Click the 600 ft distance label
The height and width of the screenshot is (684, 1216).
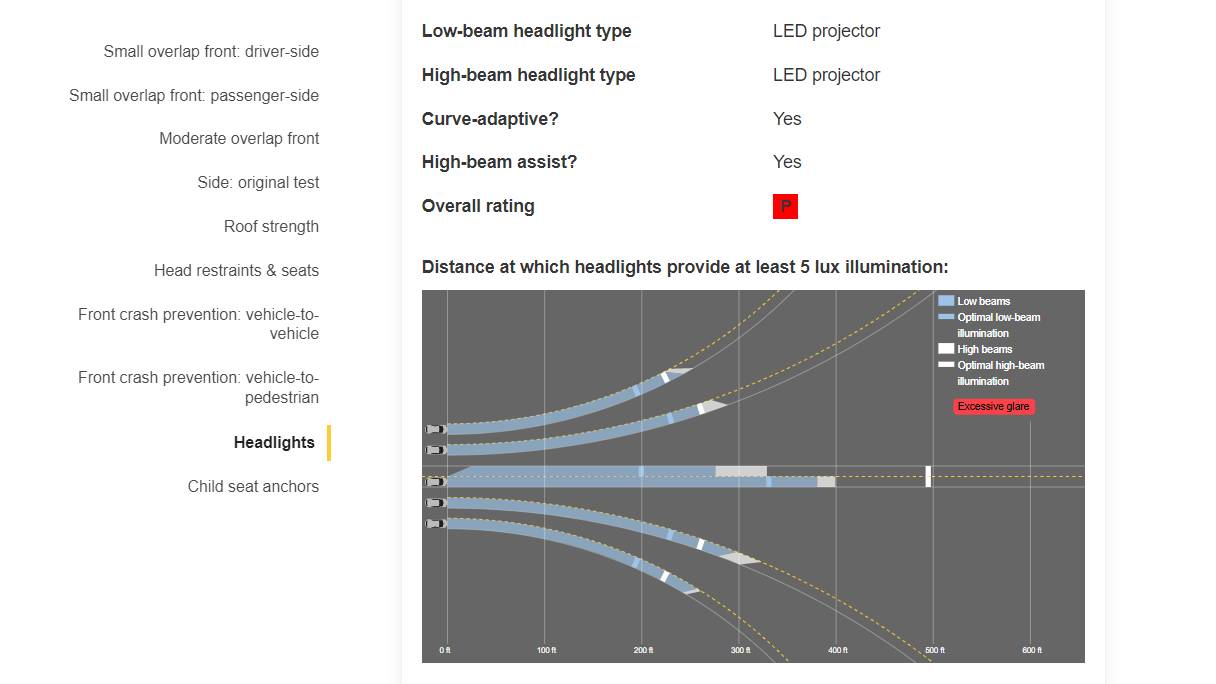1031,651
